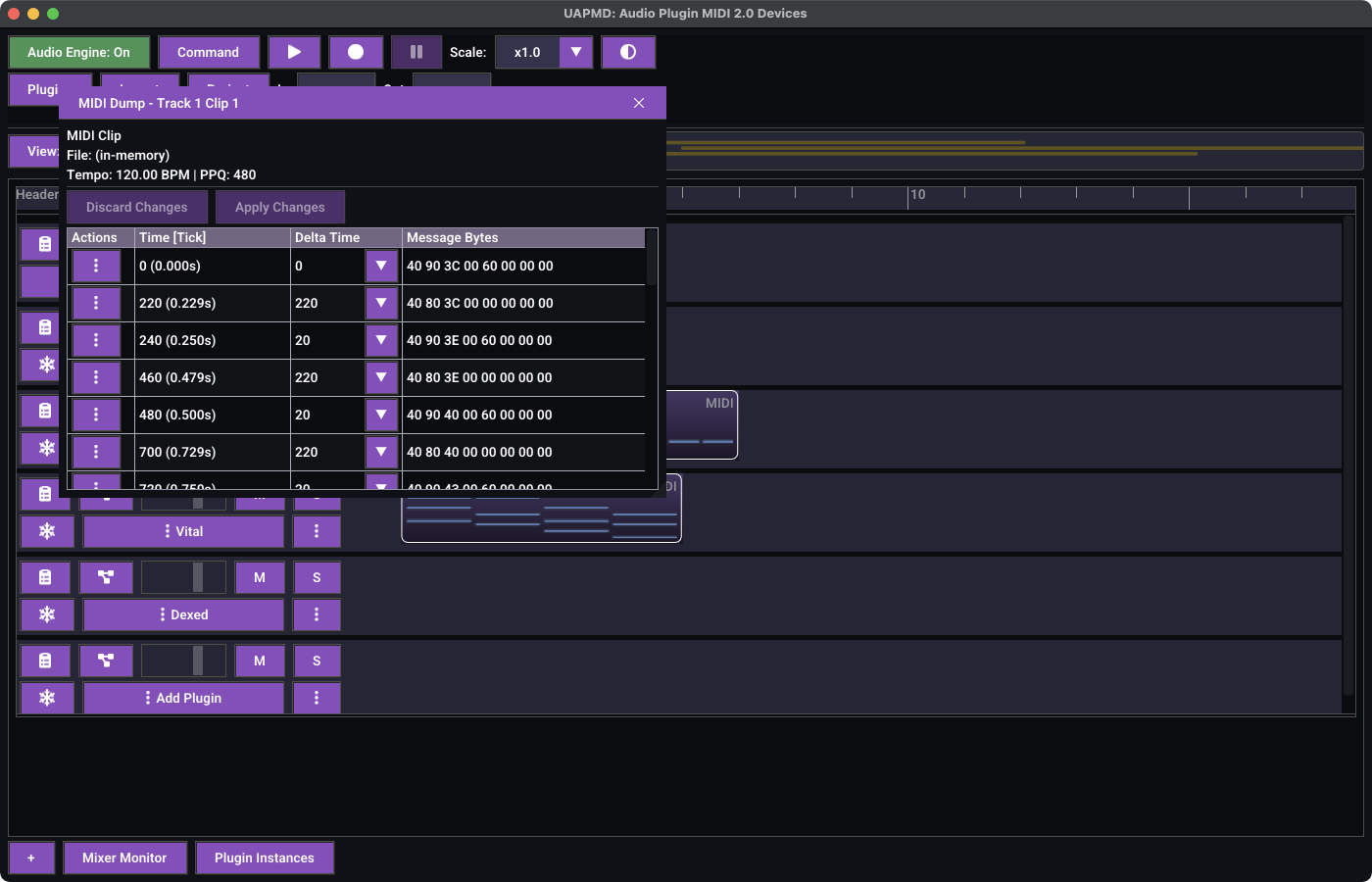Expand delta time dropdown for tick 220 row

381,303
